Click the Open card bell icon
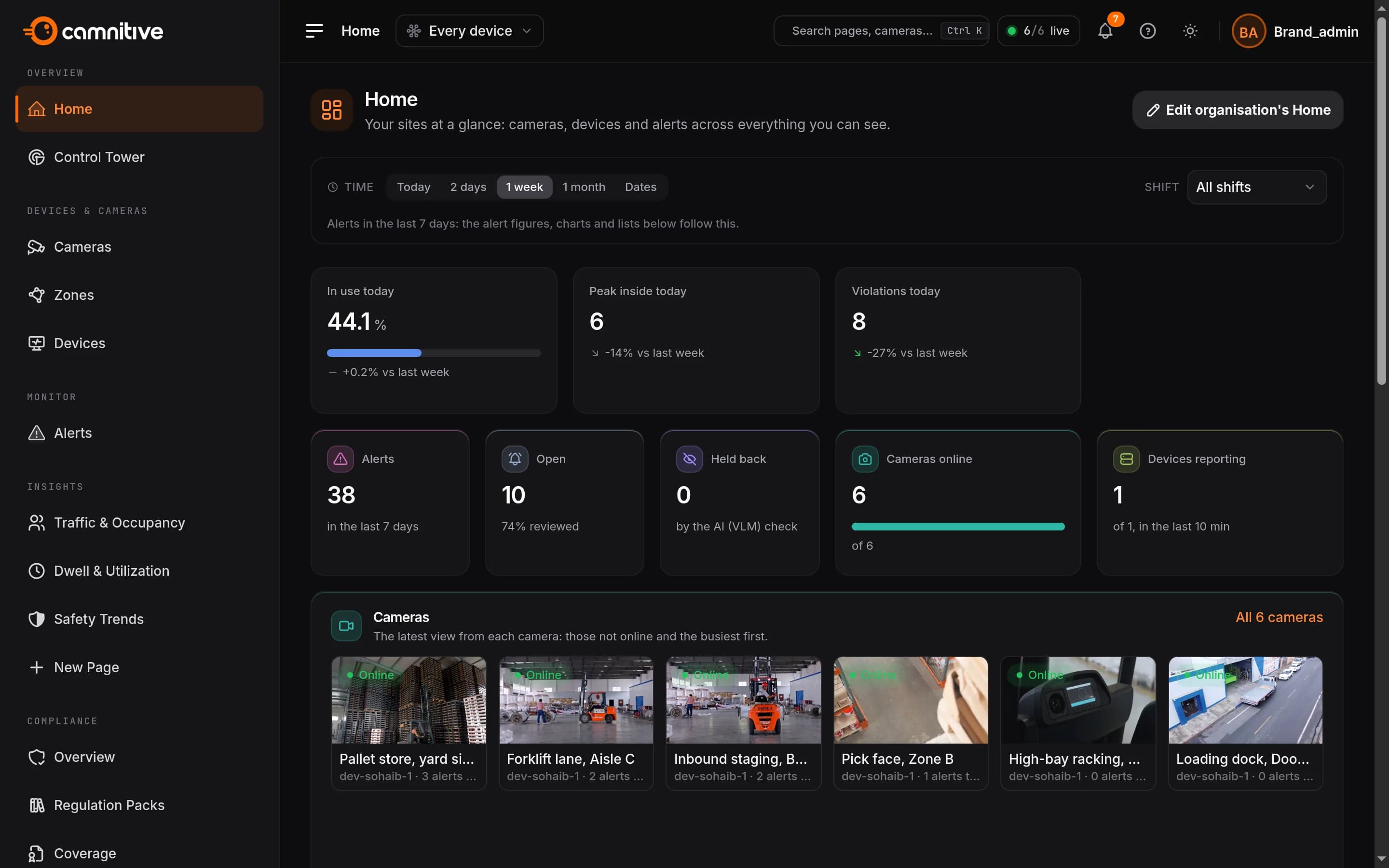The image size is (1389, 868). [x=515, y=459]
